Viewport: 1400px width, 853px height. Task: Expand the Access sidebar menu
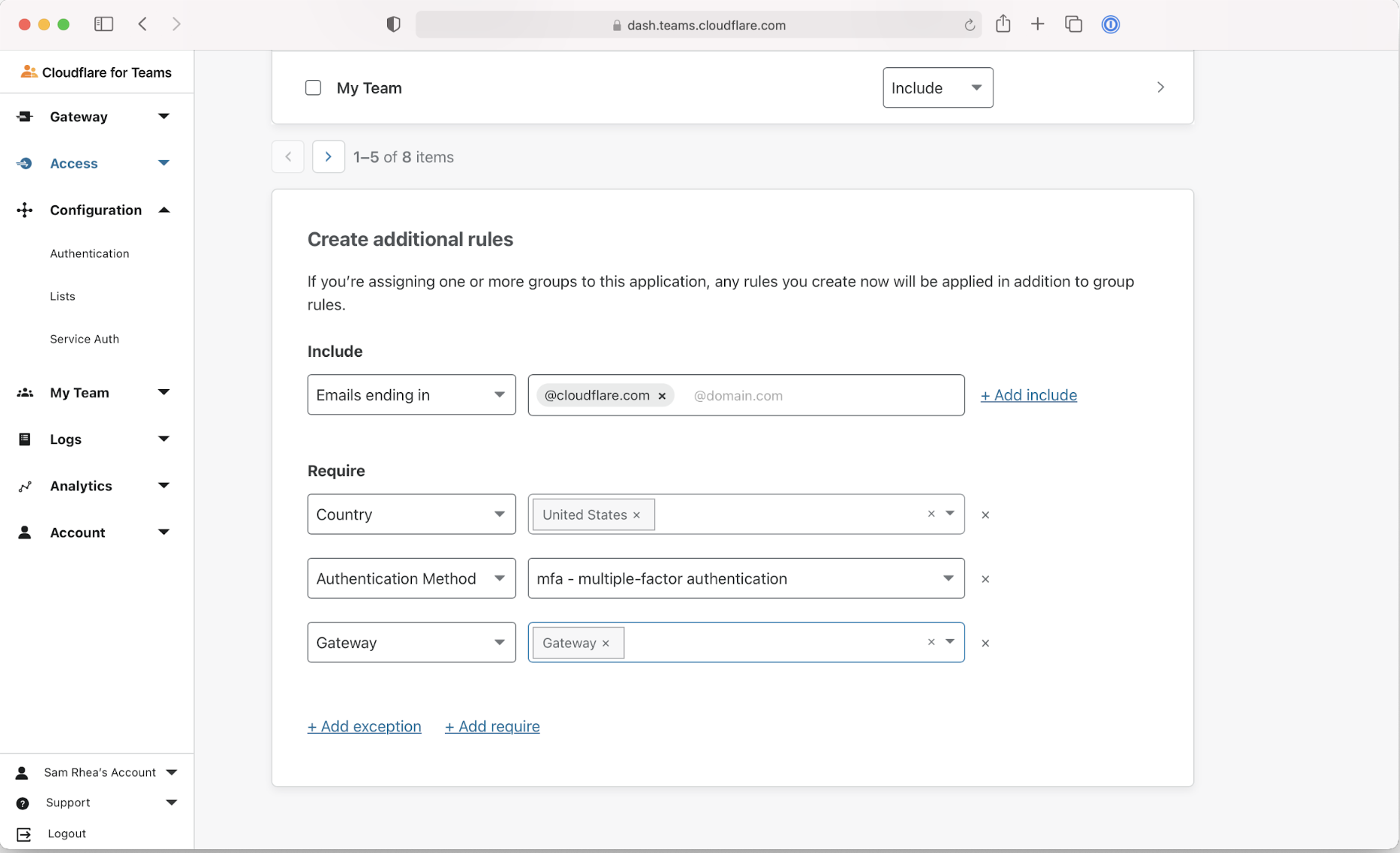[164, 163]
